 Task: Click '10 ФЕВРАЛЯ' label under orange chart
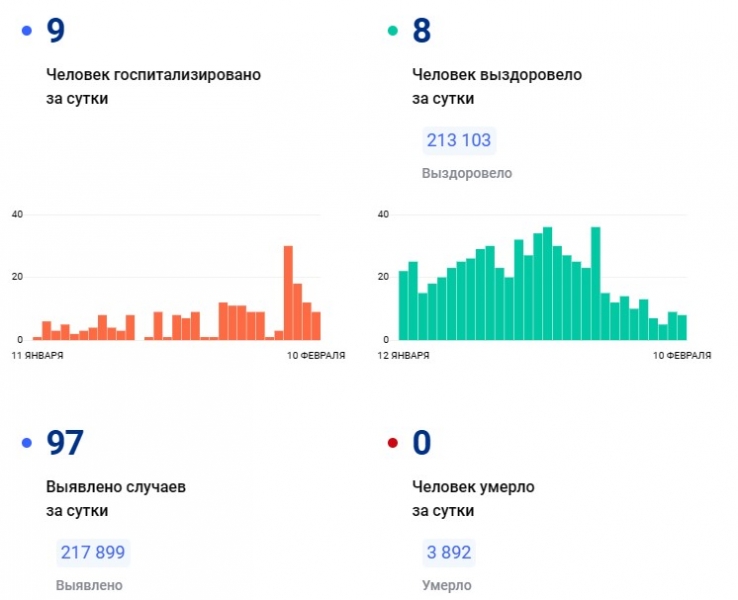[315, 356]
